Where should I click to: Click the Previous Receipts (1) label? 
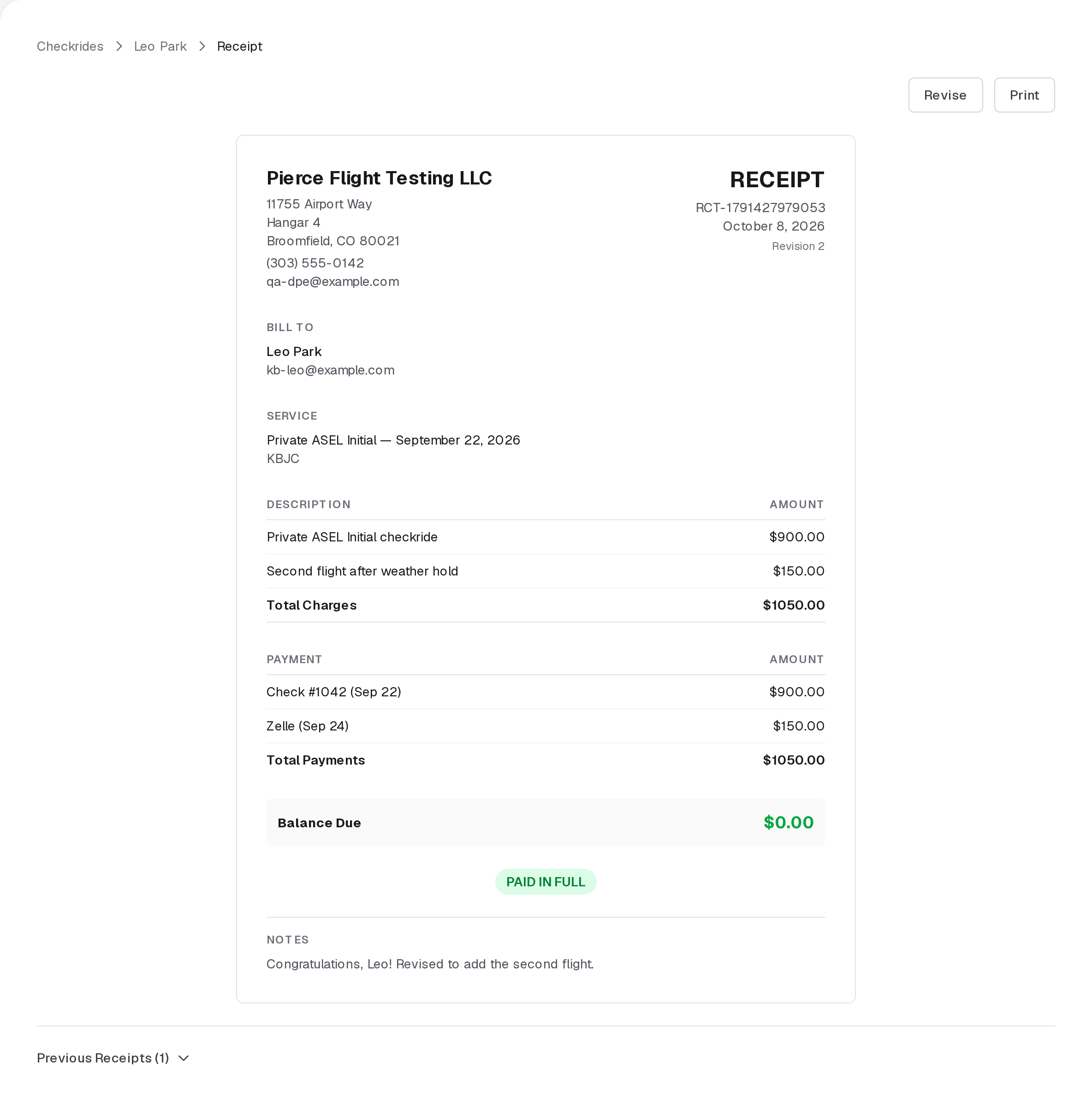pyautogui.click(x=103, y=1058)
